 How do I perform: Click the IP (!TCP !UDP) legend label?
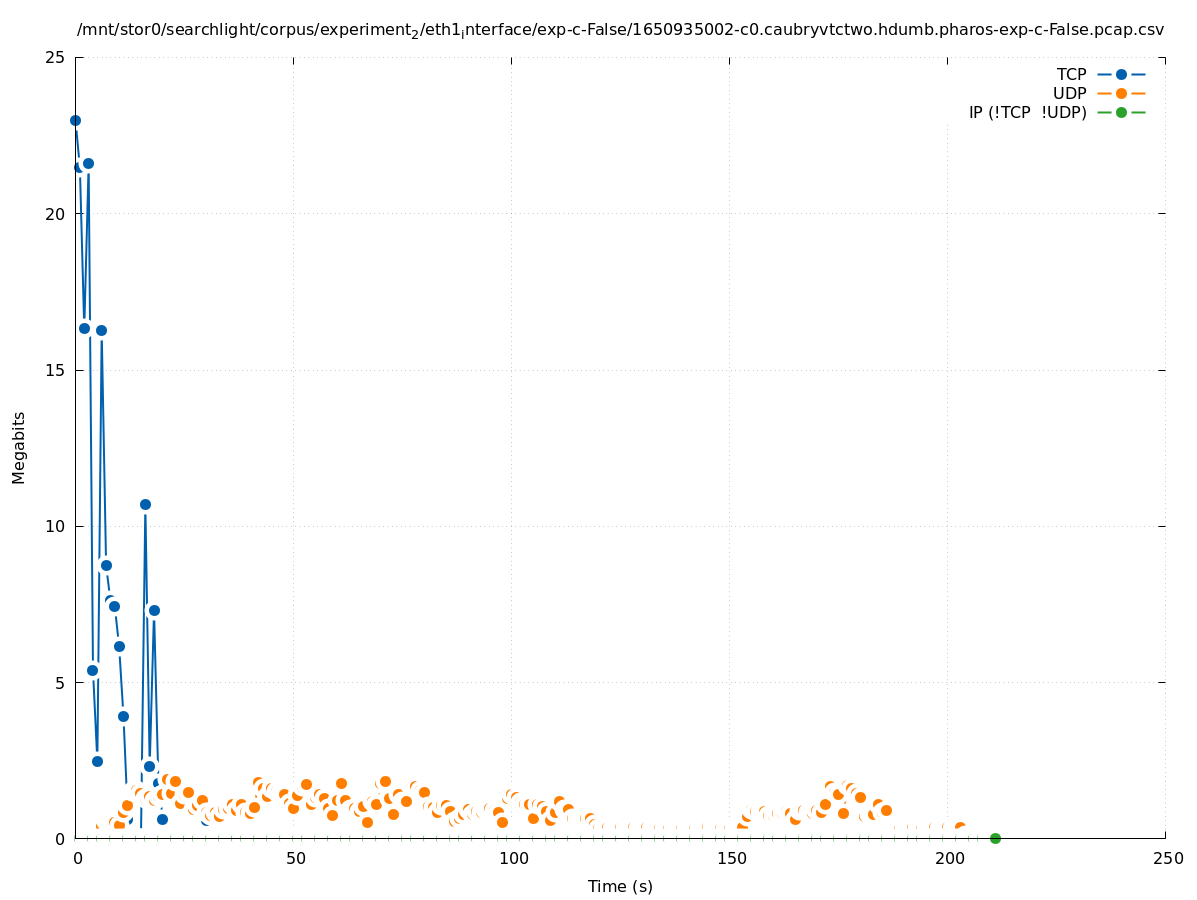point(1027,112)
